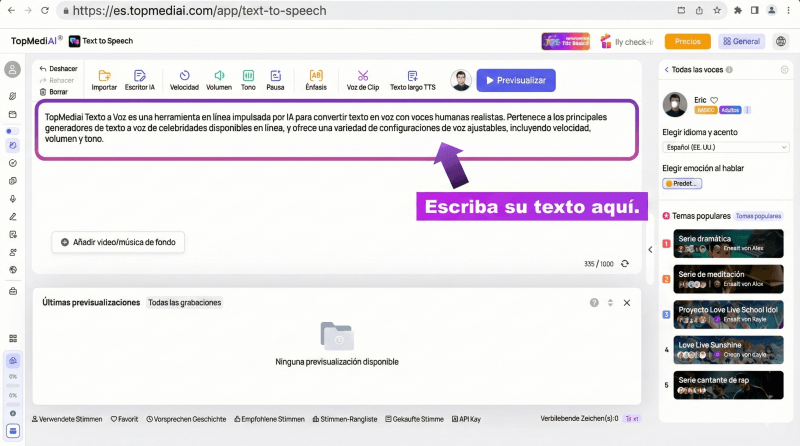Close the previews panel
Viewport: 800px width, 446px height.
[627, 303]
